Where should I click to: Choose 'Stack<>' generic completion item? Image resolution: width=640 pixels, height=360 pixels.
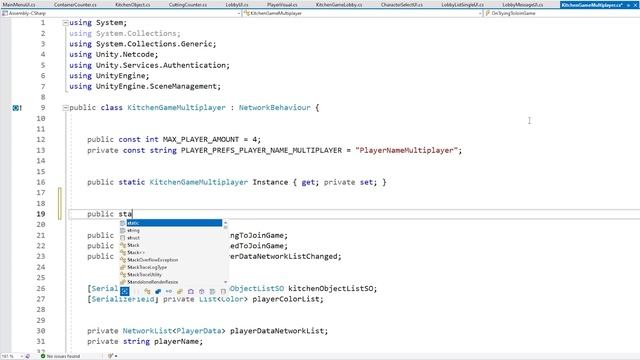click(x=136, y=252)
